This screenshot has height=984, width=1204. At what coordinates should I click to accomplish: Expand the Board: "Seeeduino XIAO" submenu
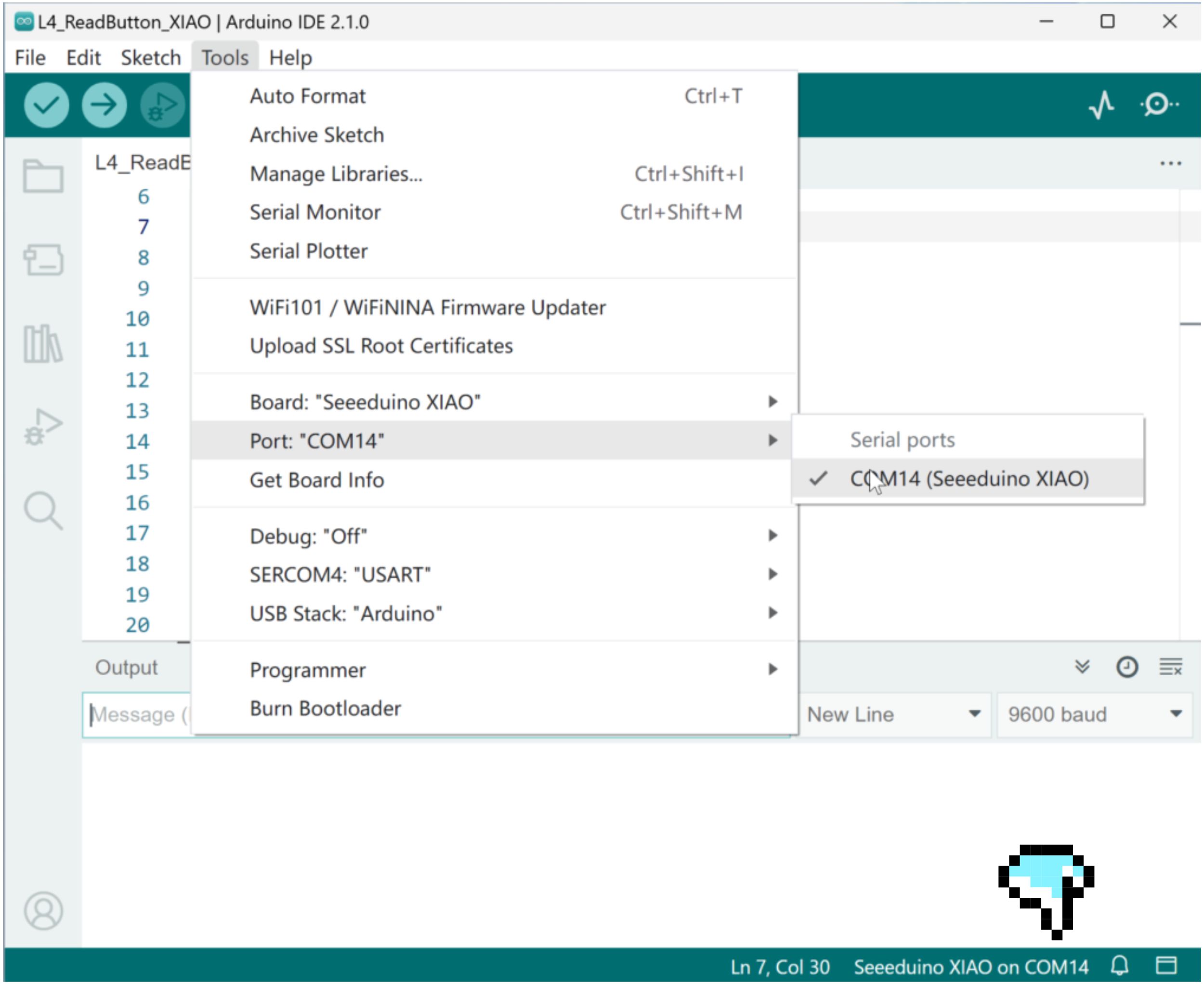pos(494,402)
